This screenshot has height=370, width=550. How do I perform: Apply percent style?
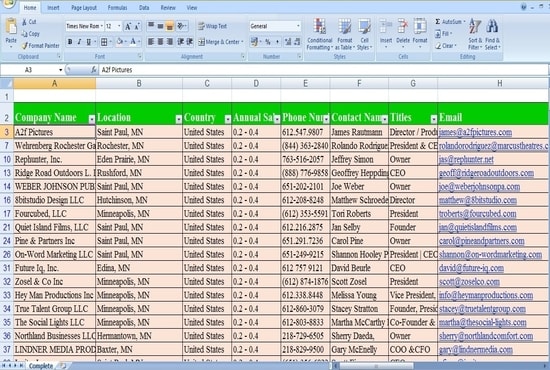(x=268, y=42)
